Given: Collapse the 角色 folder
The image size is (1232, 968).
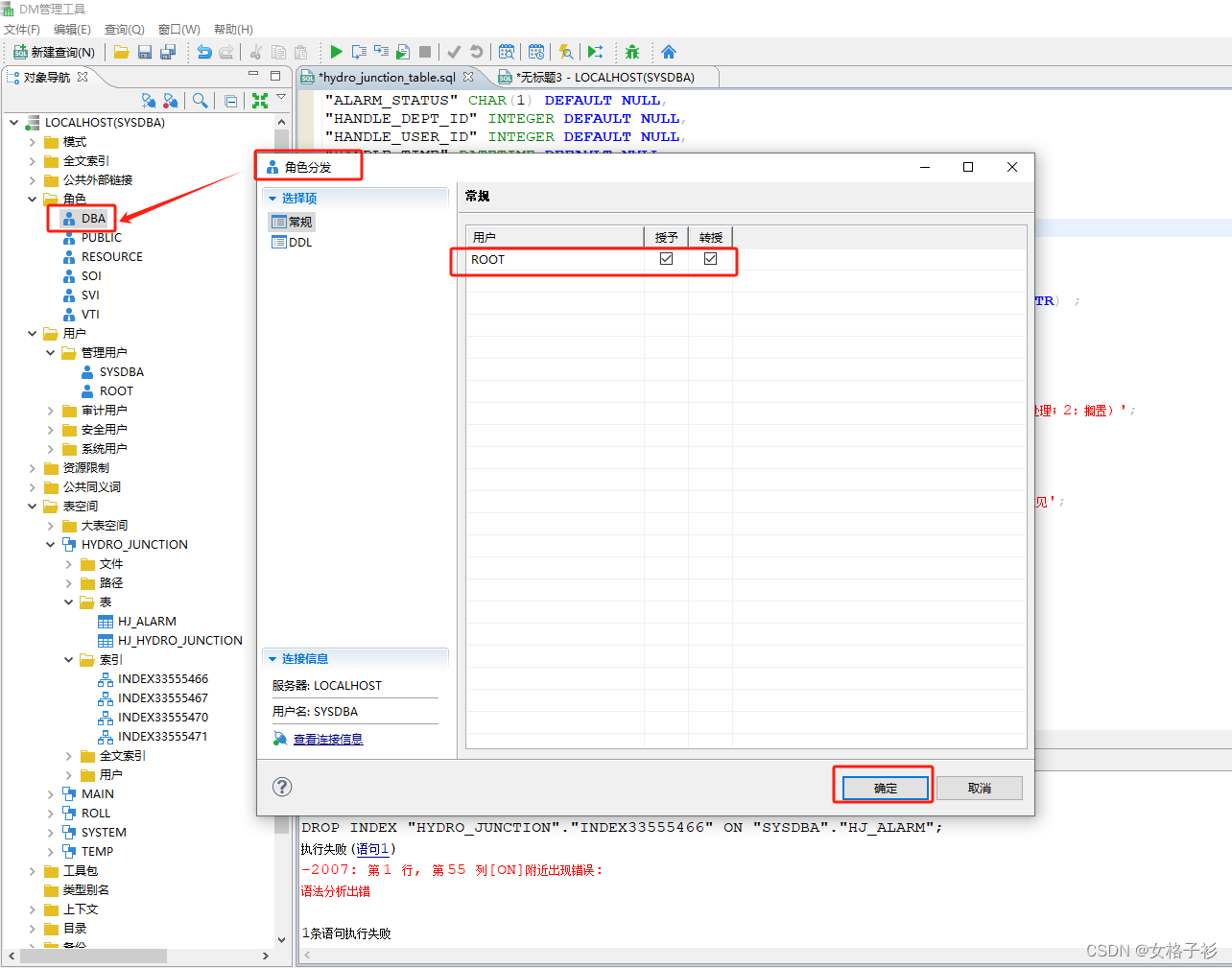Looking at the screenshot, I should tap(32, 200).
